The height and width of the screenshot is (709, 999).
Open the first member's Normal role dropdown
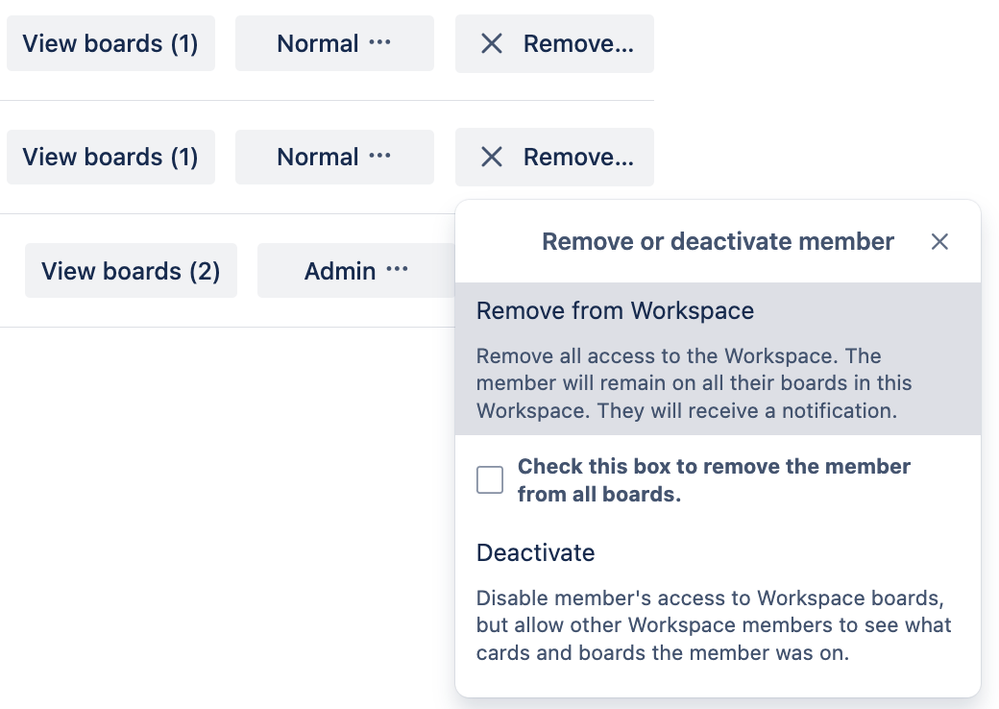334,43
